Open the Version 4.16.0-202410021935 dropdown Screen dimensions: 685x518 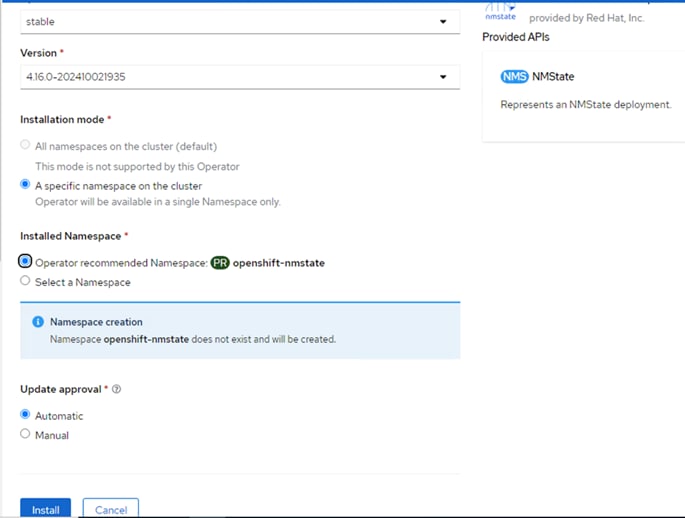pos(240,77)
